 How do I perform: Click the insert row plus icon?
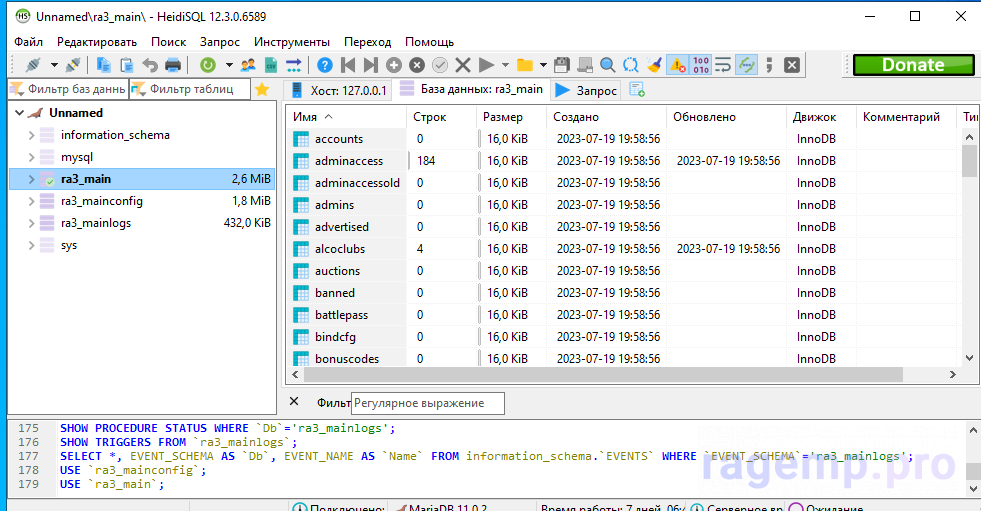tap(394, 65)
